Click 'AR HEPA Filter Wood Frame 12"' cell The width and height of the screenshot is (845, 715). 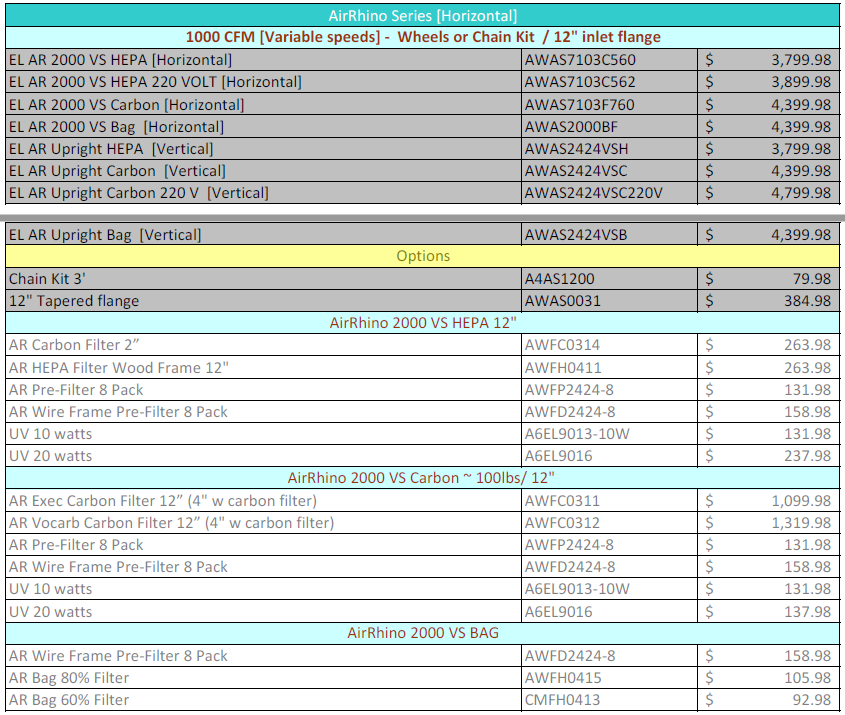point(263,367)
